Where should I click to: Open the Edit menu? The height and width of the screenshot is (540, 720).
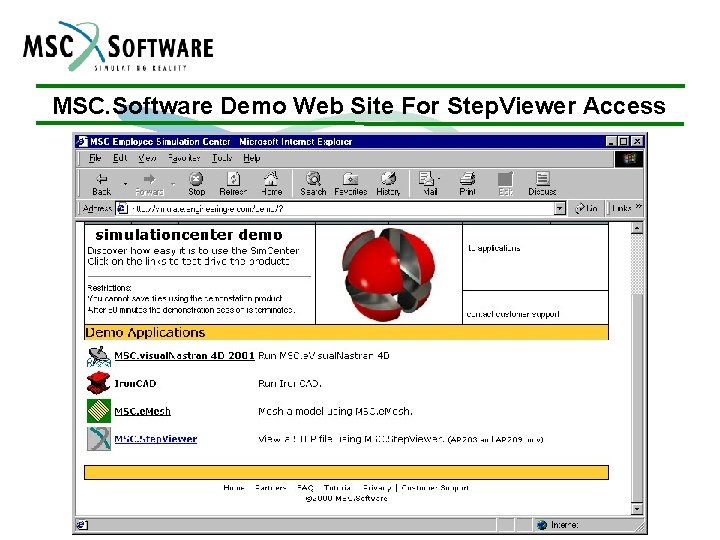click(120, 158)
